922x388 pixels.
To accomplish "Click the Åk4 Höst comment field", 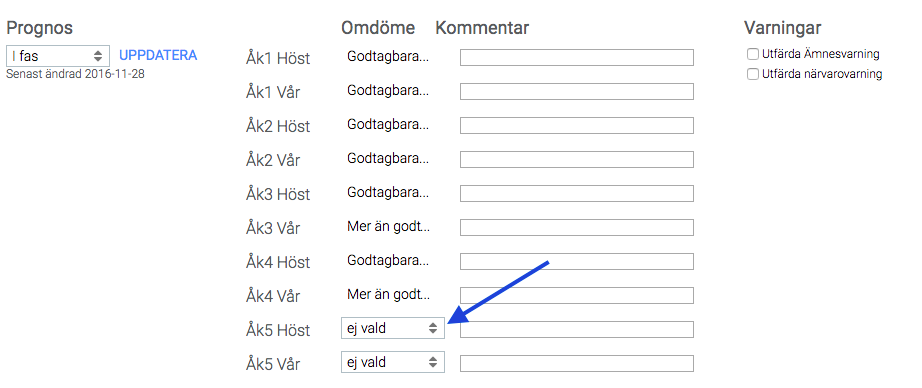I will click(576, 262).
